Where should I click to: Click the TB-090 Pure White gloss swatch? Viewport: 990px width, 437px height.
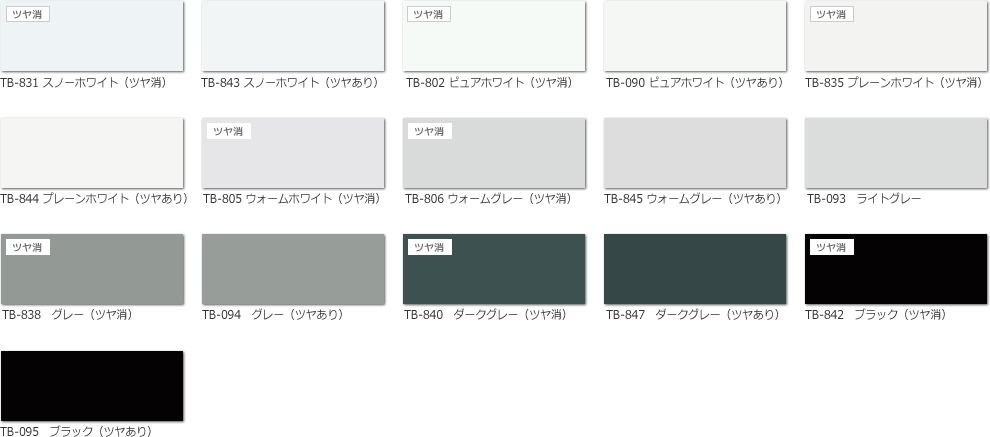695,36
